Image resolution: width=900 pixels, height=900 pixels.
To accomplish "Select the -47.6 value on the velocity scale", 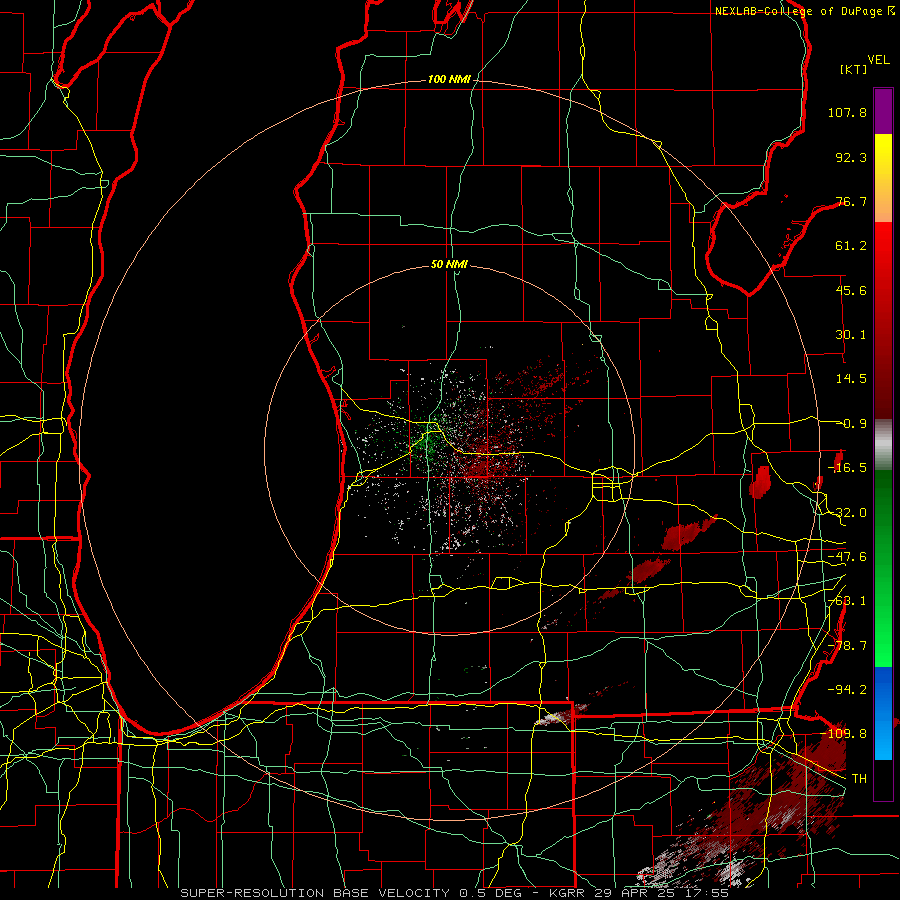I will pyautogui.click(x=847, y=557).
